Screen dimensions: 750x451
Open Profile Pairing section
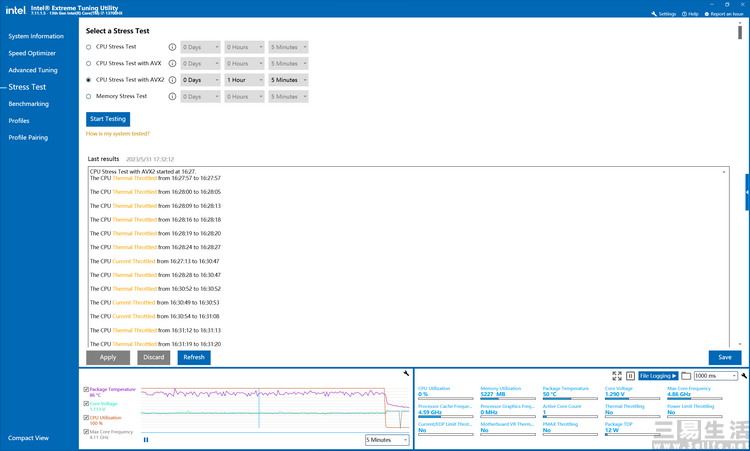click(28, 137)
